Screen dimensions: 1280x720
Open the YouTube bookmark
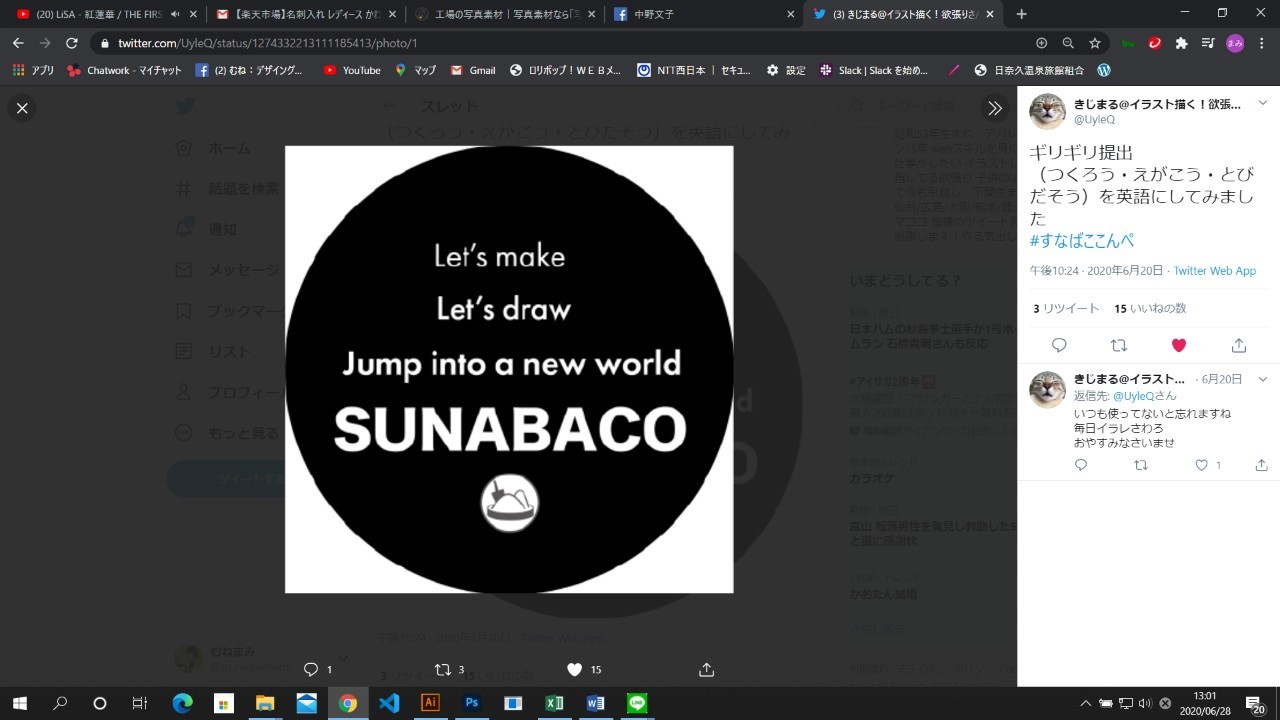pyautogui.click(x=352, y=70)
